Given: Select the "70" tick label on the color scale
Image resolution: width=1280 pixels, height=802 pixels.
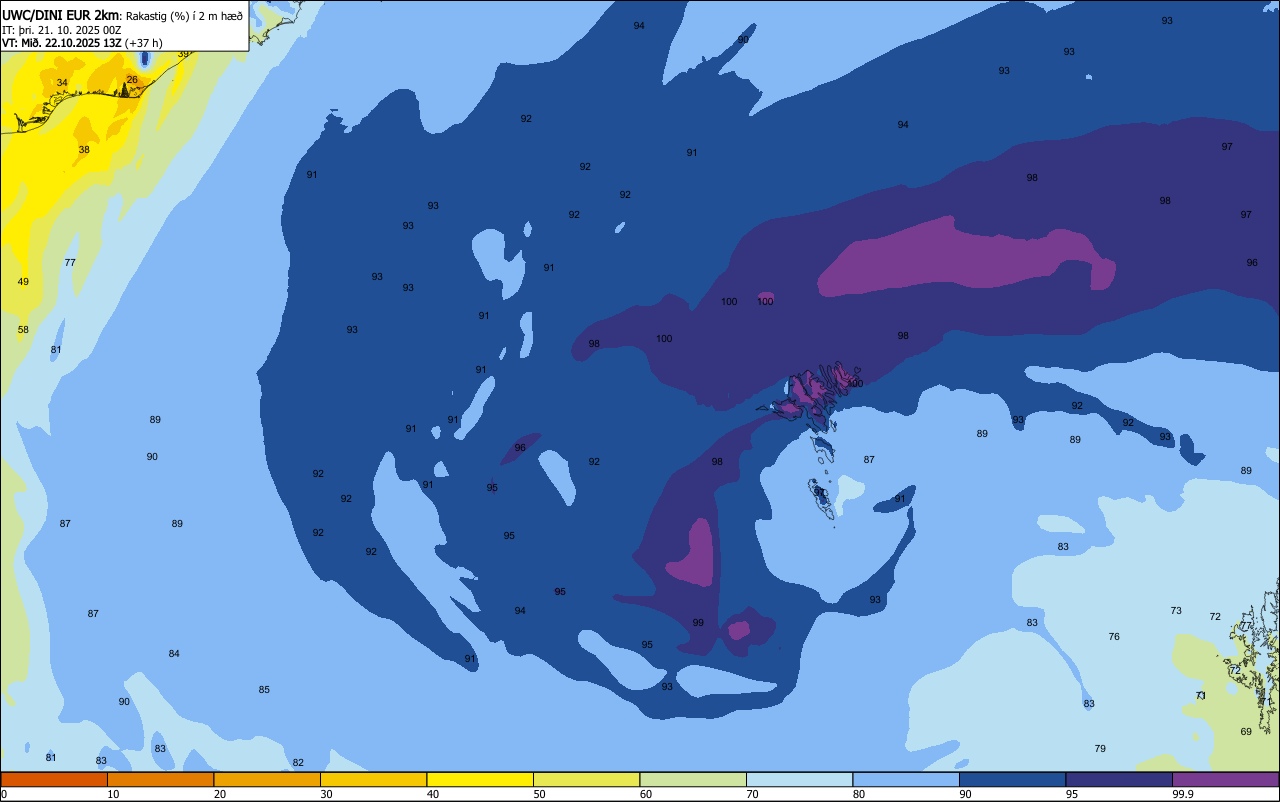Looking at the screenshot, I should [752, 794].
